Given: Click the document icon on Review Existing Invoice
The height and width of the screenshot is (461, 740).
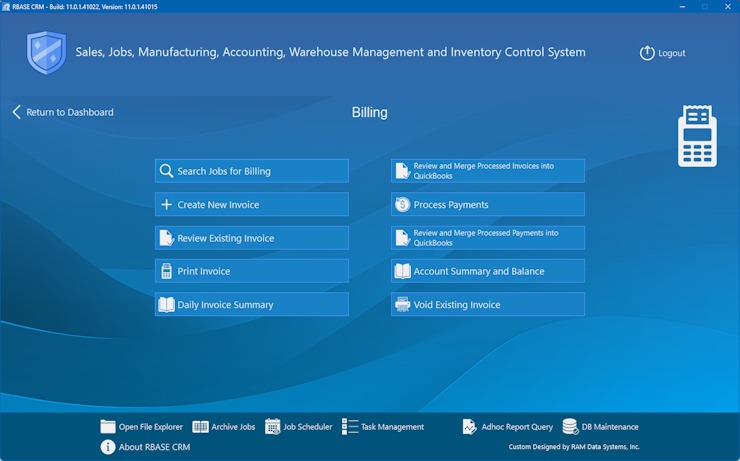Looking at the screenshot, I should (166, 238).
